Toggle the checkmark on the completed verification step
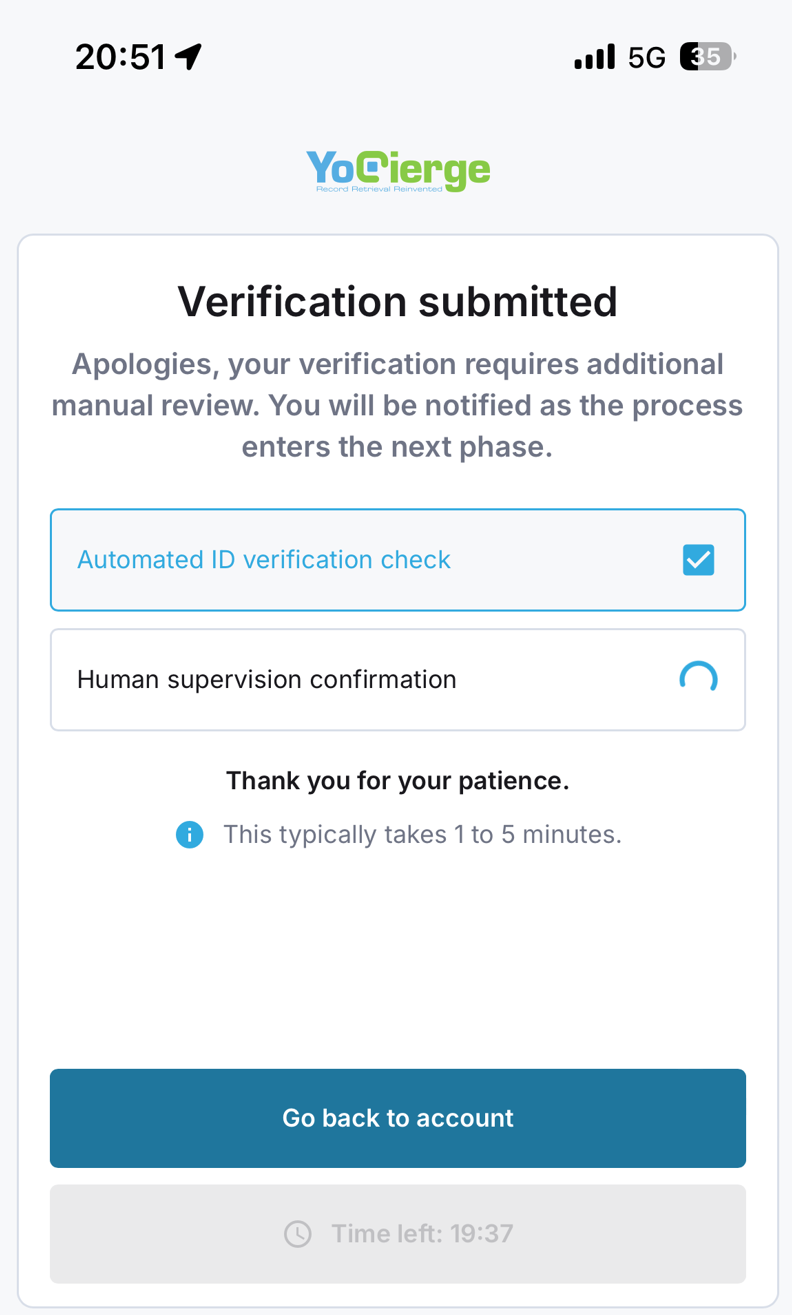The image size is (792, 1315). tap(698, 560)
